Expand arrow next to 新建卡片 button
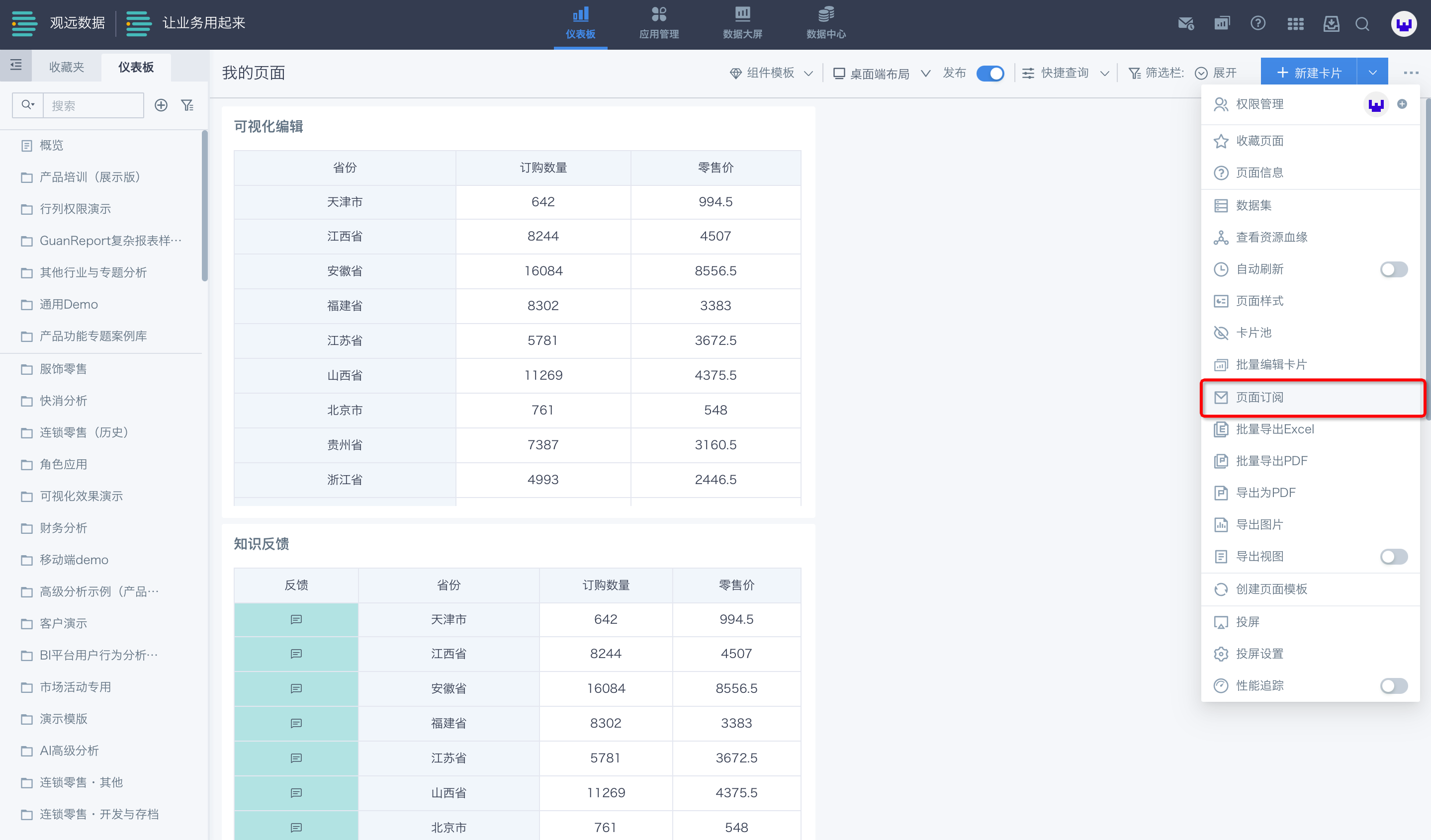The image size is (1431, 840). tap(1372, 73)
